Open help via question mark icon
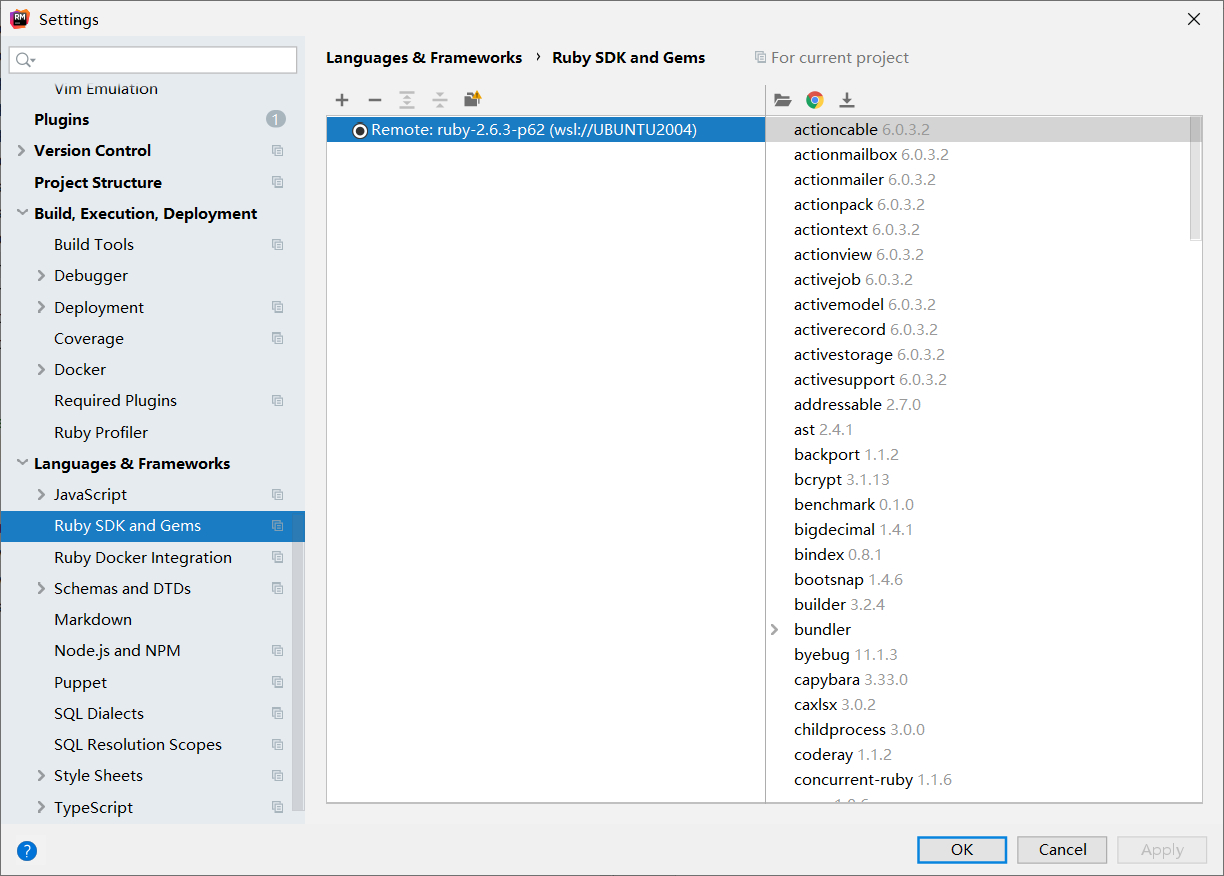 [27, 851]
